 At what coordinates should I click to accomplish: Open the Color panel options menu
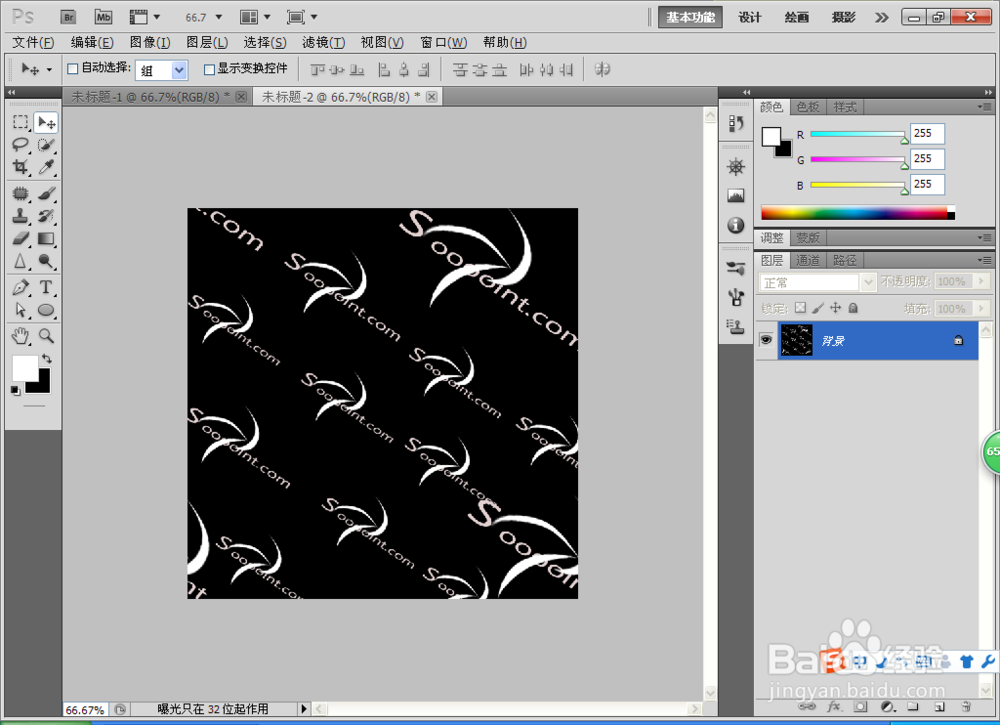click(x=984, y=107)
